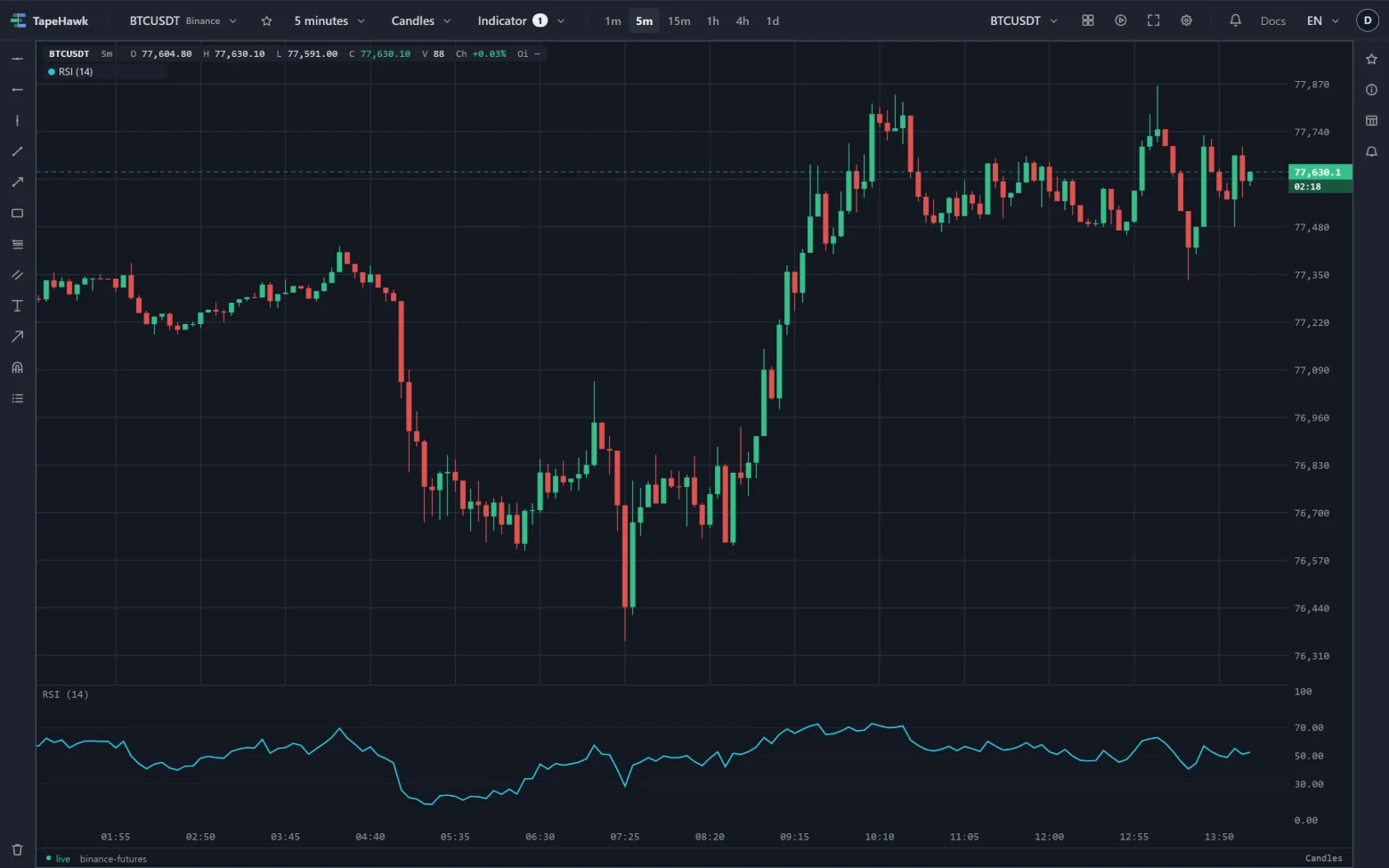Open the Indicator dropdown
This screenshot has height=868, width=1389.
click(x=521, y=20)
